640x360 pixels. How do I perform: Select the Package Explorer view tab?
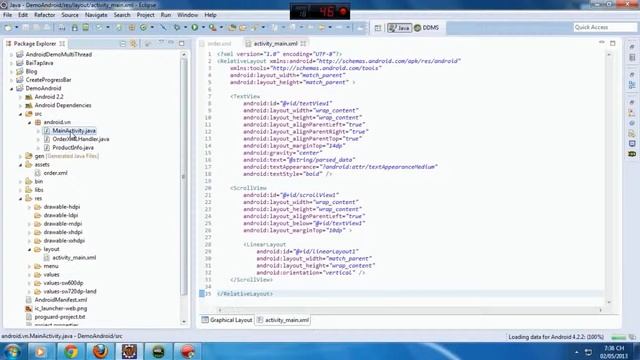(x=35, y=43)
